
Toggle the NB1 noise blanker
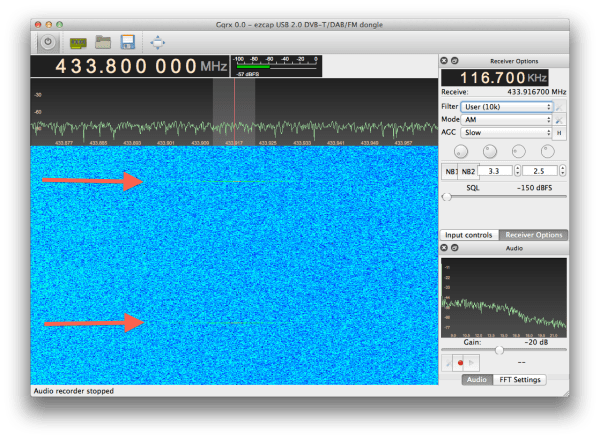pos(451,171)
